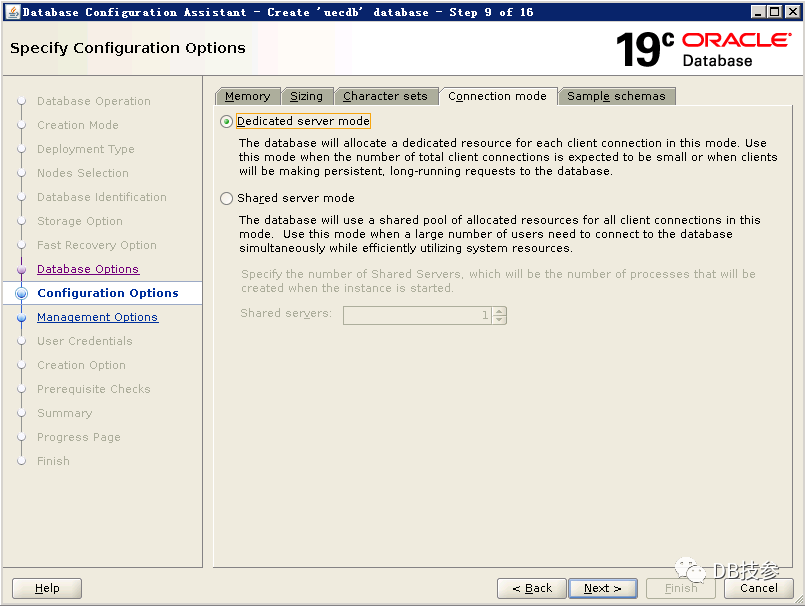Increase Shared servers with up arrow

[x=499, y=311]
